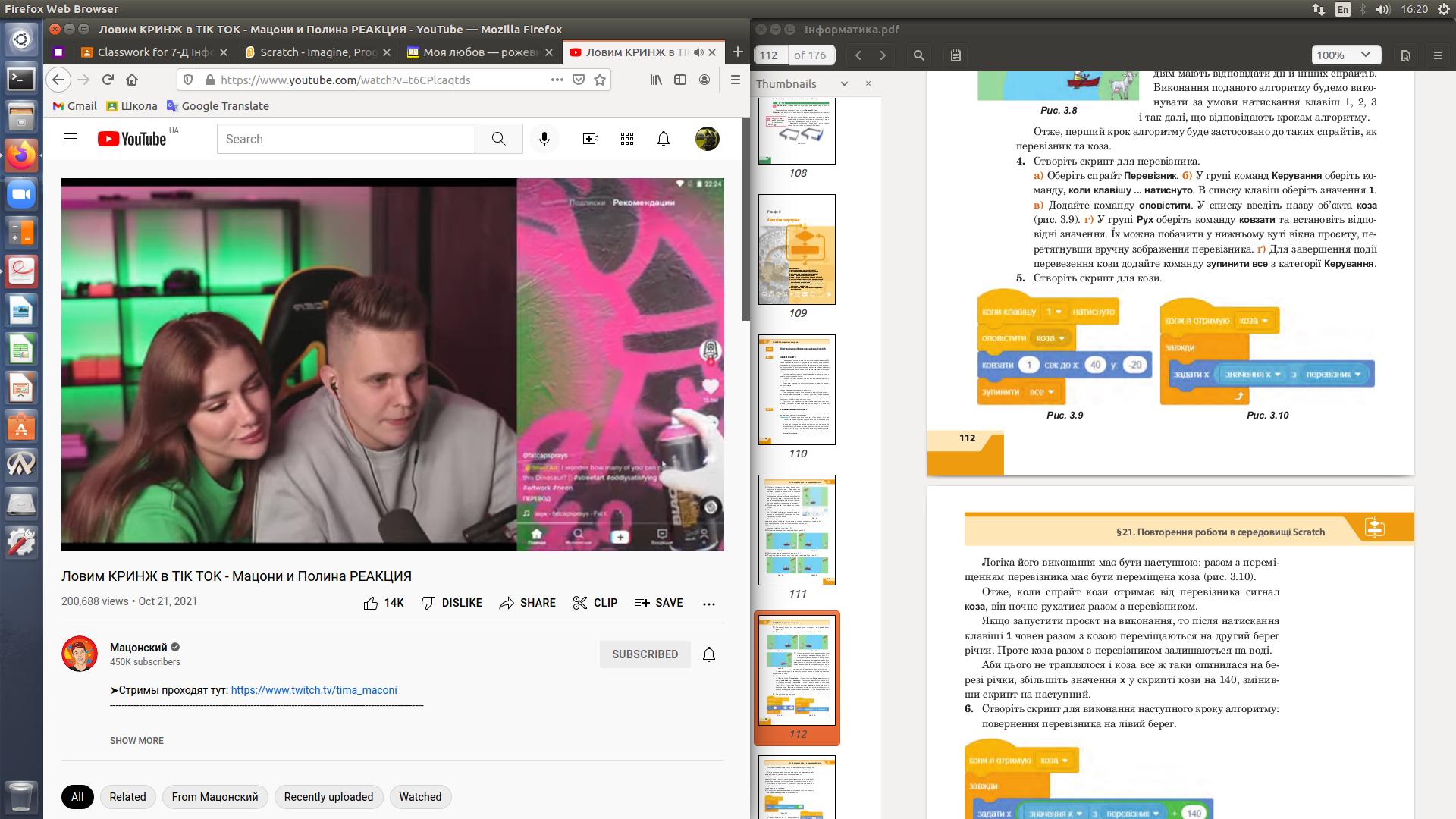
Task: Go to next page in the PDF viewer
Action: (x=883, y=55)
